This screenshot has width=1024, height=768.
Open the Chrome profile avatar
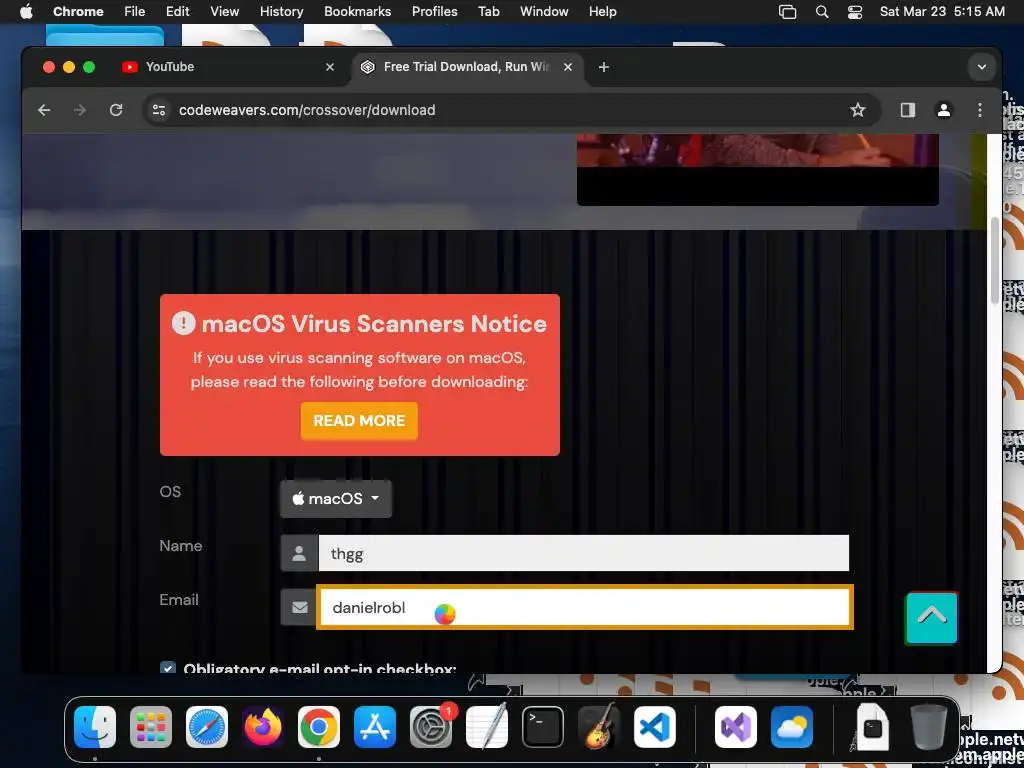click(x=944, y=110)
